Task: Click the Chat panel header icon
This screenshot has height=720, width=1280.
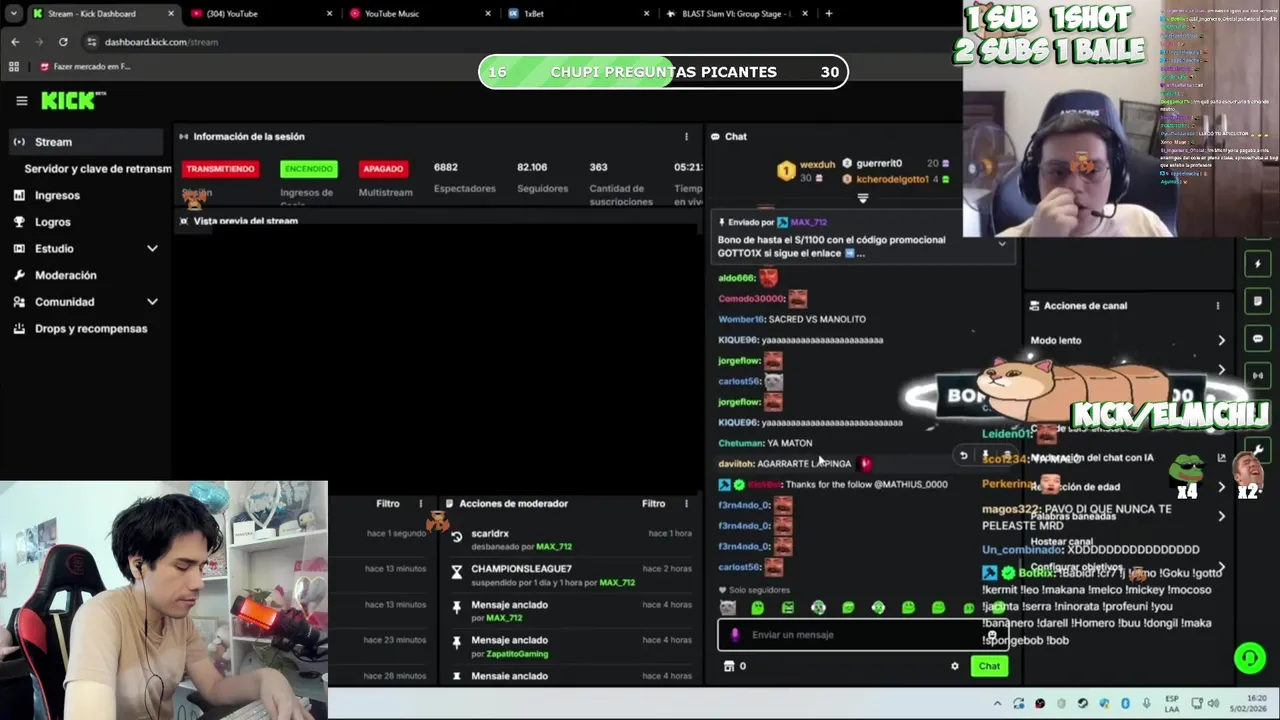Action: 715,137
